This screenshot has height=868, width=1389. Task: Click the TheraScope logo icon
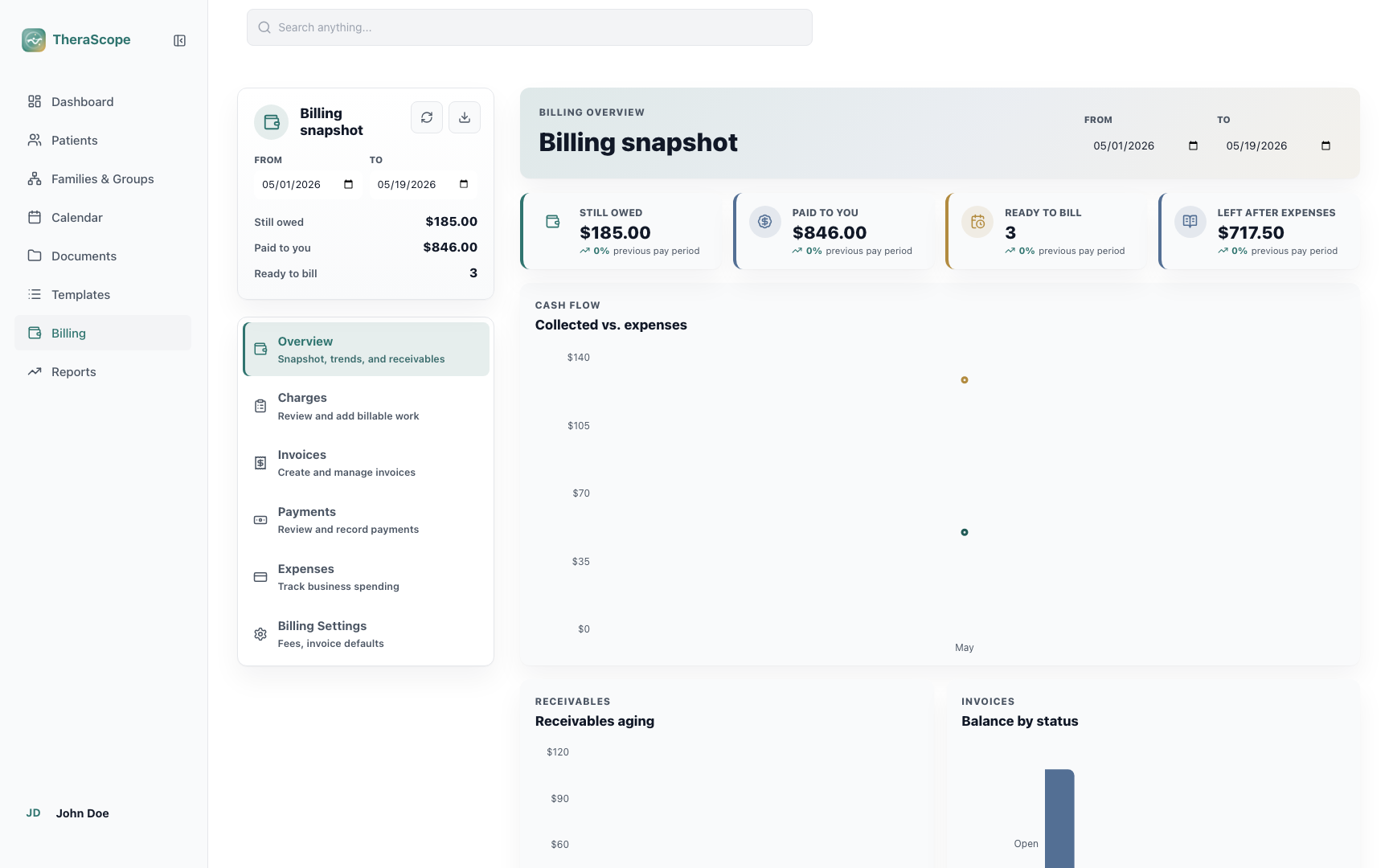[34, 40]
